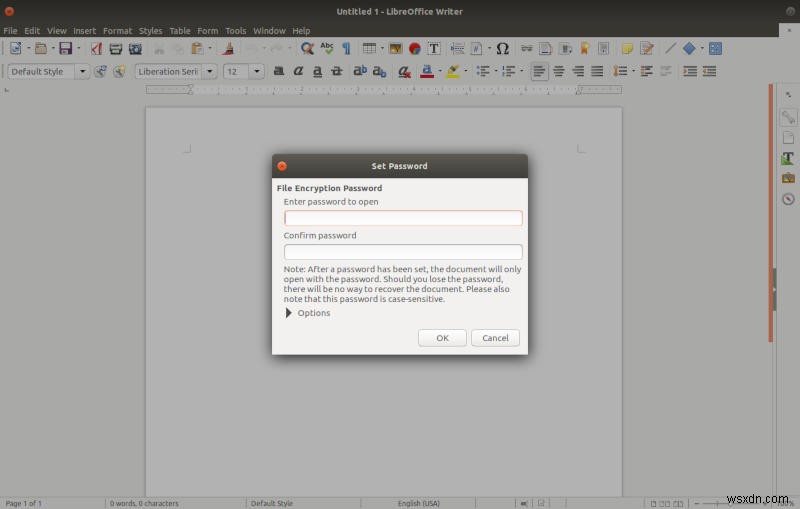Image resolution: width=800 pixels, height=509 pixels.
Task: Click the Insert Line icon
Action: (670, 48)
